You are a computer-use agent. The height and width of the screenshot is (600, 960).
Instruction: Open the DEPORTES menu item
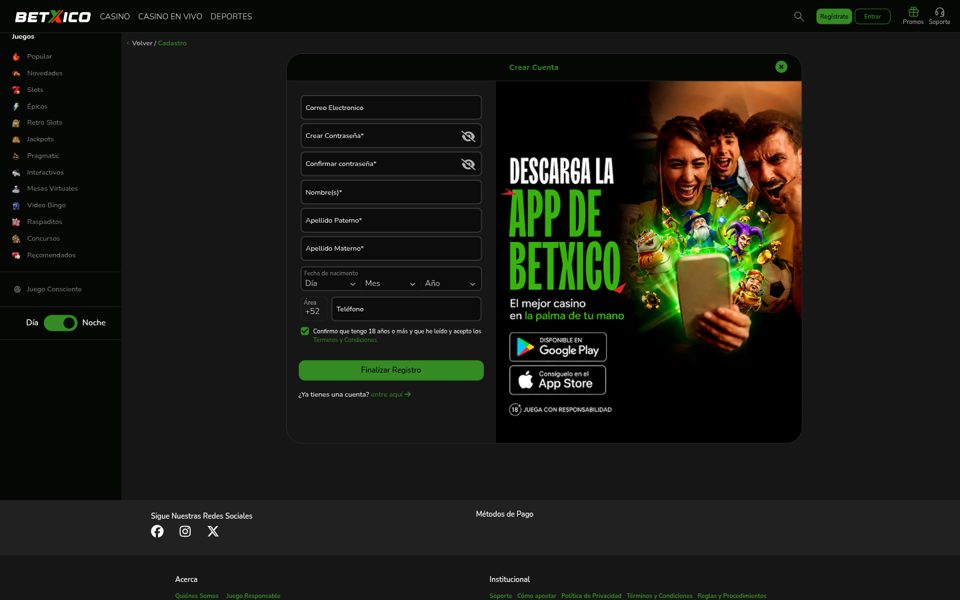coord(231,17)
